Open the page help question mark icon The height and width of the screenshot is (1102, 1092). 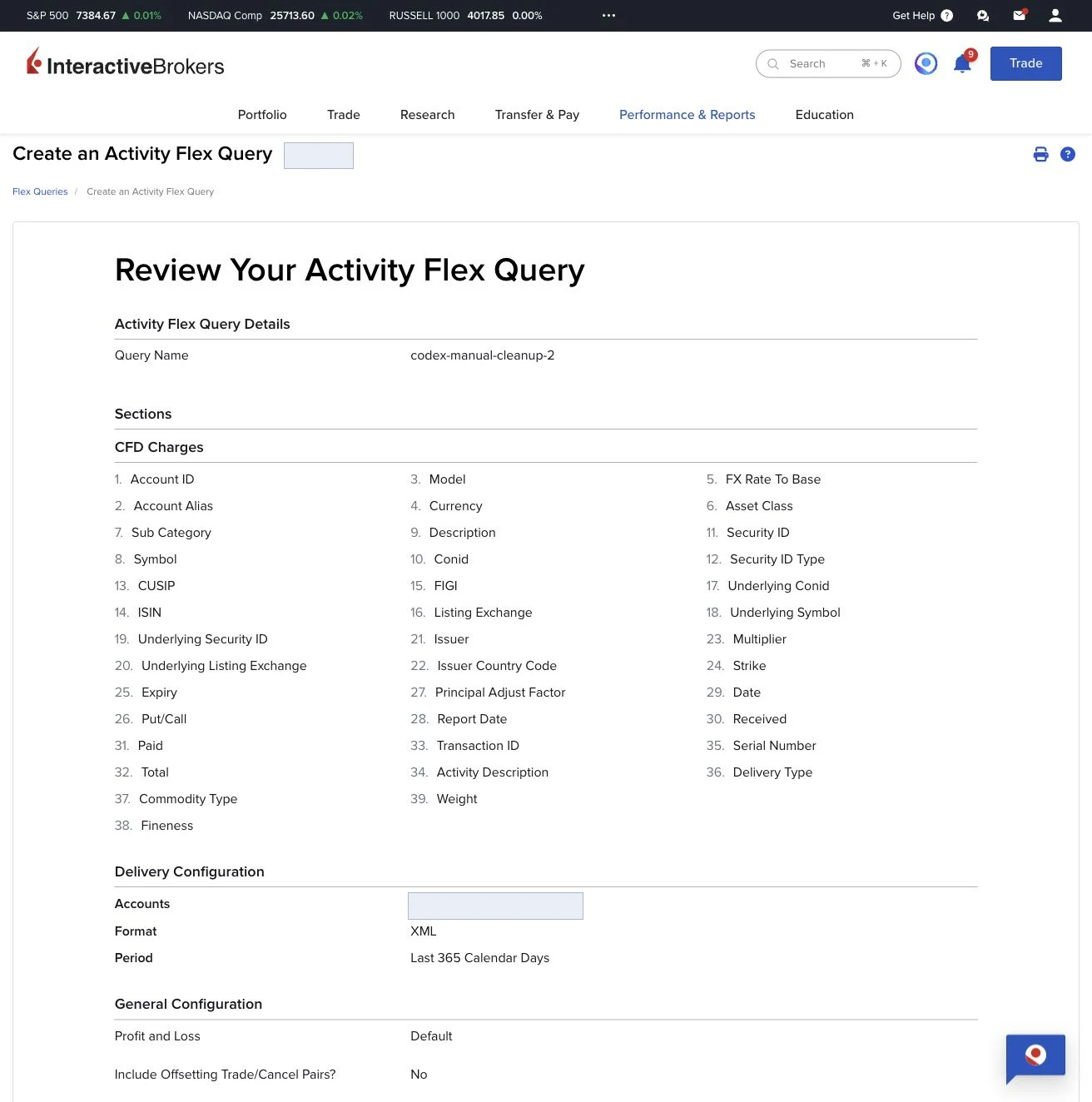click(1068, 154)
